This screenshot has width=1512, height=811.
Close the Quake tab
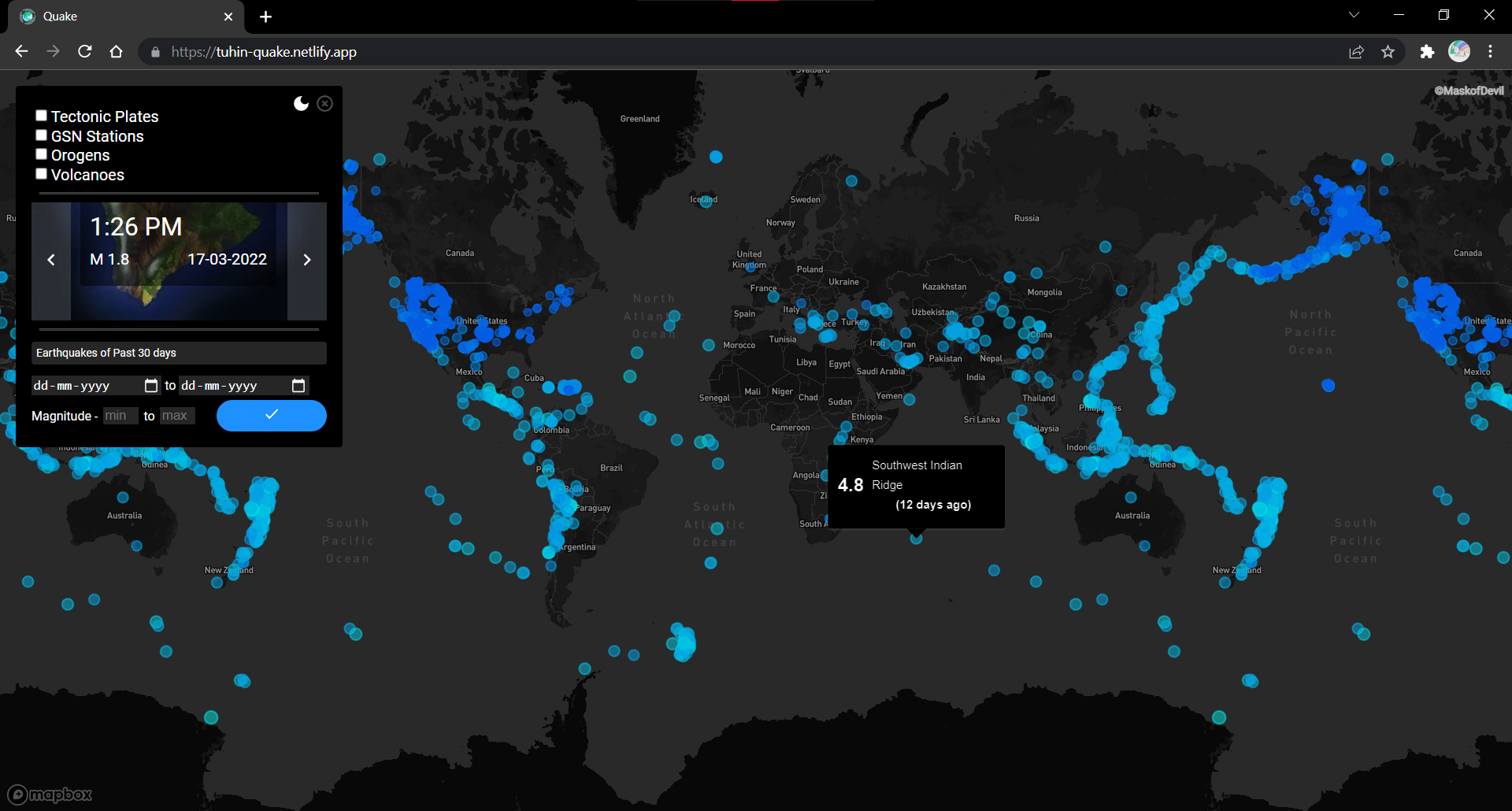[x=228, y=17]
